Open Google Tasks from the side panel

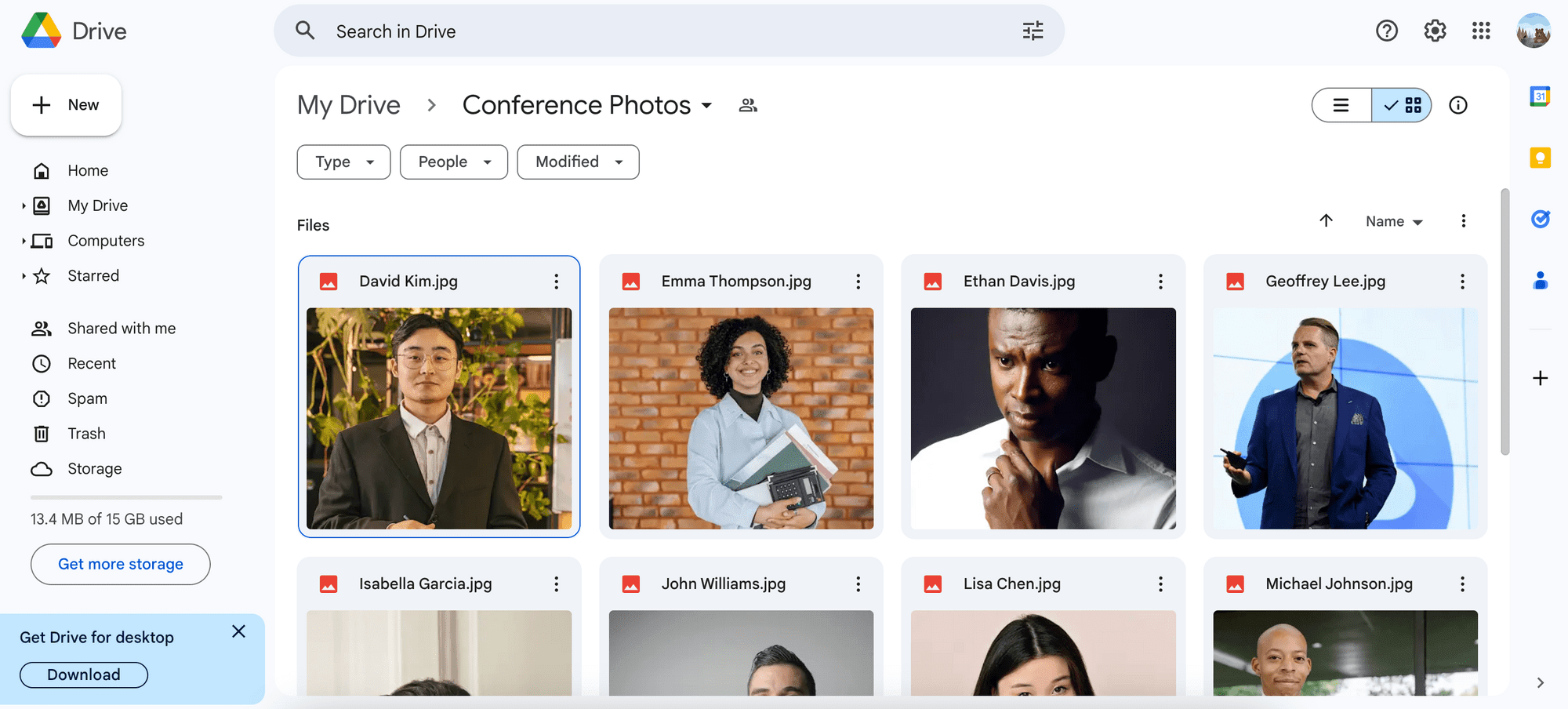coord(1540,219)
